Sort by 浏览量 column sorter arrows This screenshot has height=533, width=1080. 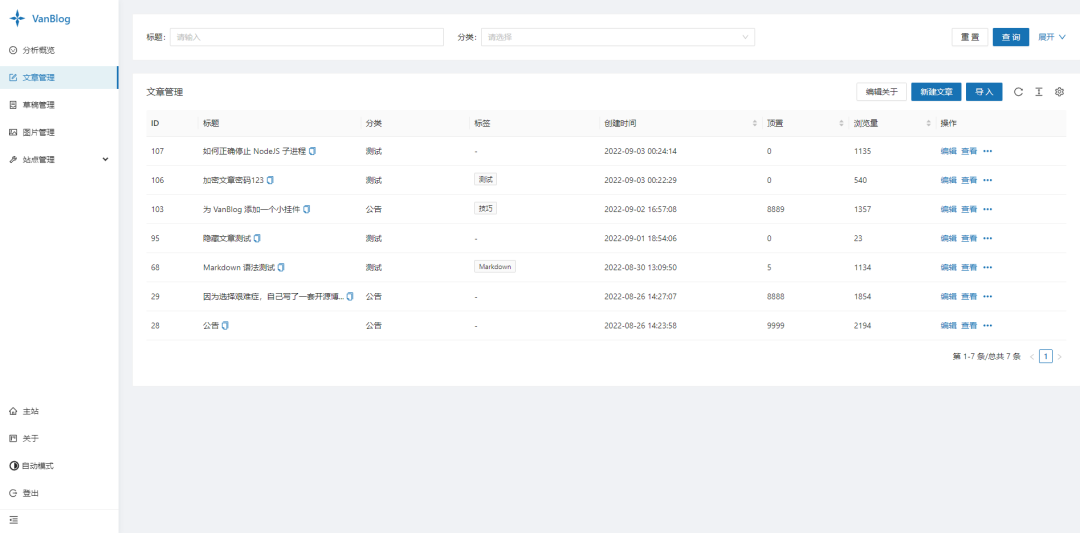928,123
